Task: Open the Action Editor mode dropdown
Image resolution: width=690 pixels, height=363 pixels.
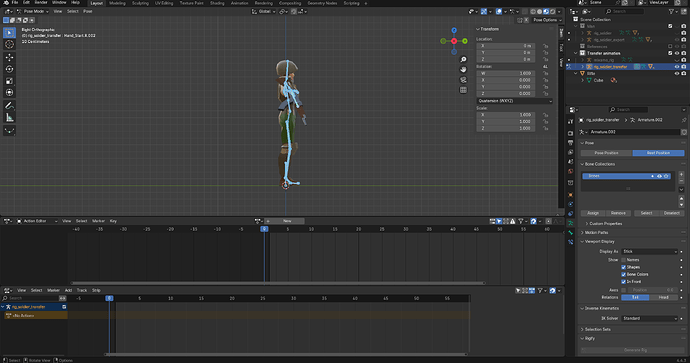Action: (x=37, y=221)
